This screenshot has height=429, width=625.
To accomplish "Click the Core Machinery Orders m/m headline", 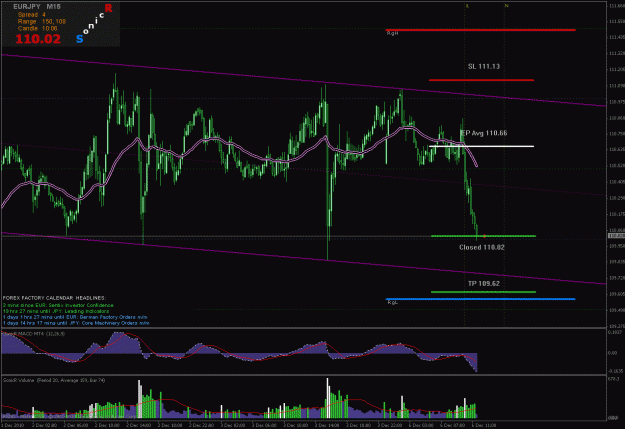I will click(76, 323).
